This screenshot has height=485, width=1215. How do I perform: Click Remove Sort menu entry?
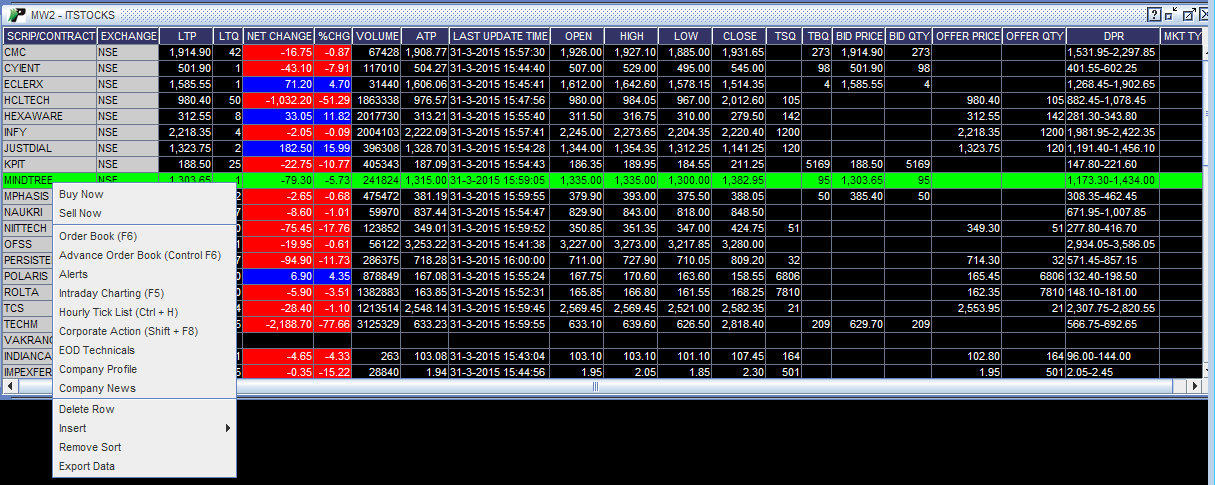(90, 447)
